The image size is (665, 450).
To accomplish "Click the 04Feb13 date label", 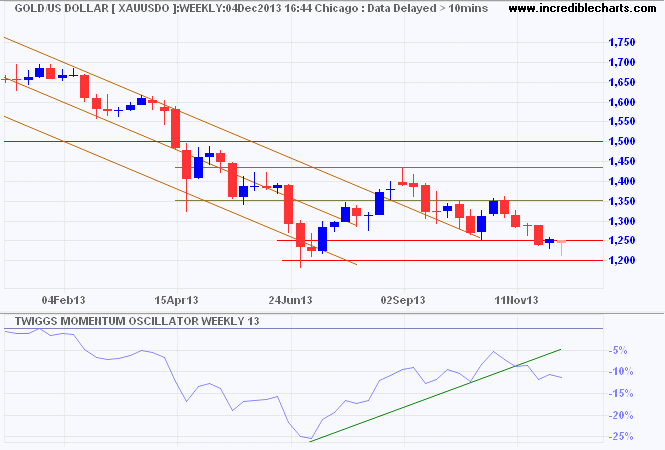I will tap(64, 300).
